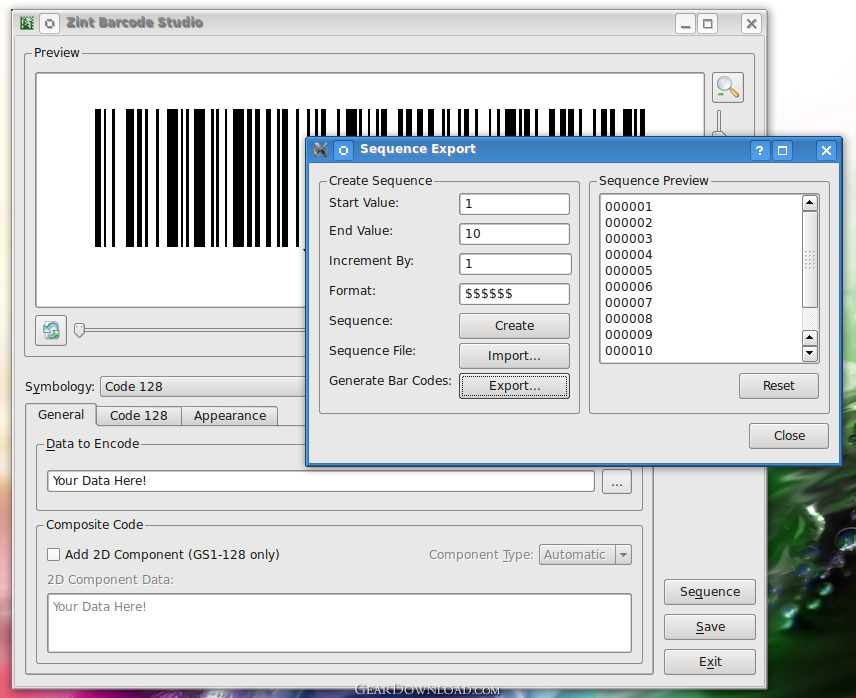The image size is (856, 698).
Task: Select 000004 in the sequence preview
Action: point(628,255)
